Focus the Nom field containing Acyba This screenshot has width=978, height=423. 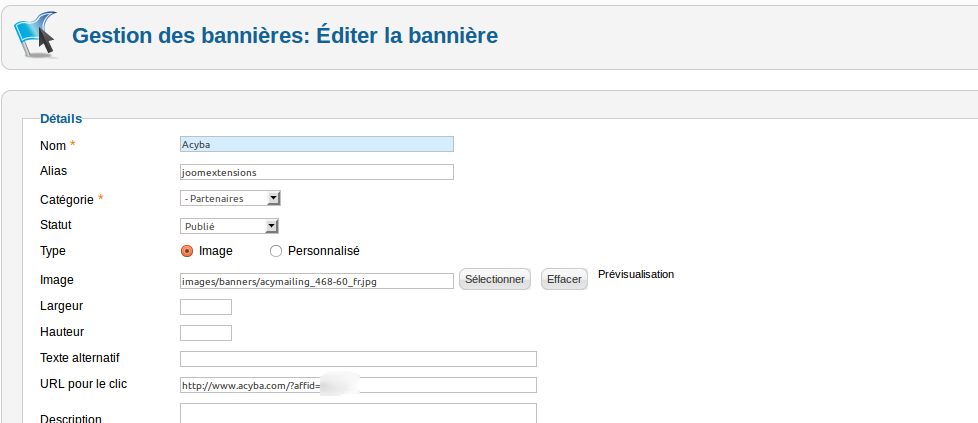click(x=316, y=144)
